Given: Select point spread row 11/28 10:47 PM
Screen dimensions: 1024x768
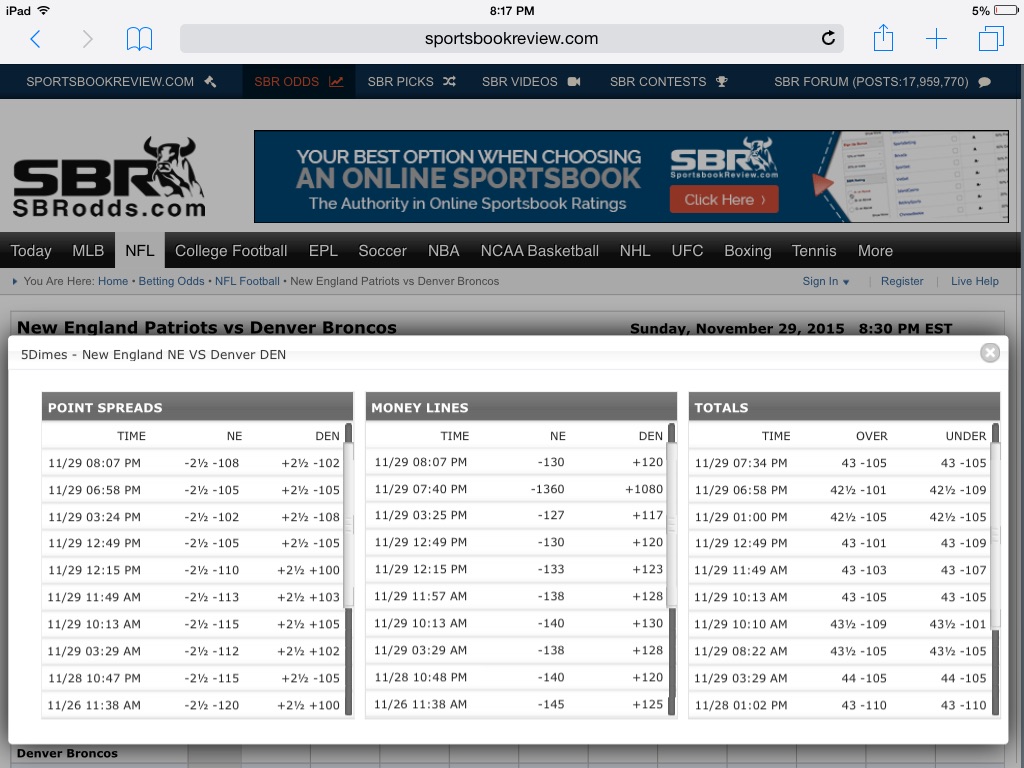Looking at the screenshot, I should pyautogui.click(x=193, y=678).
